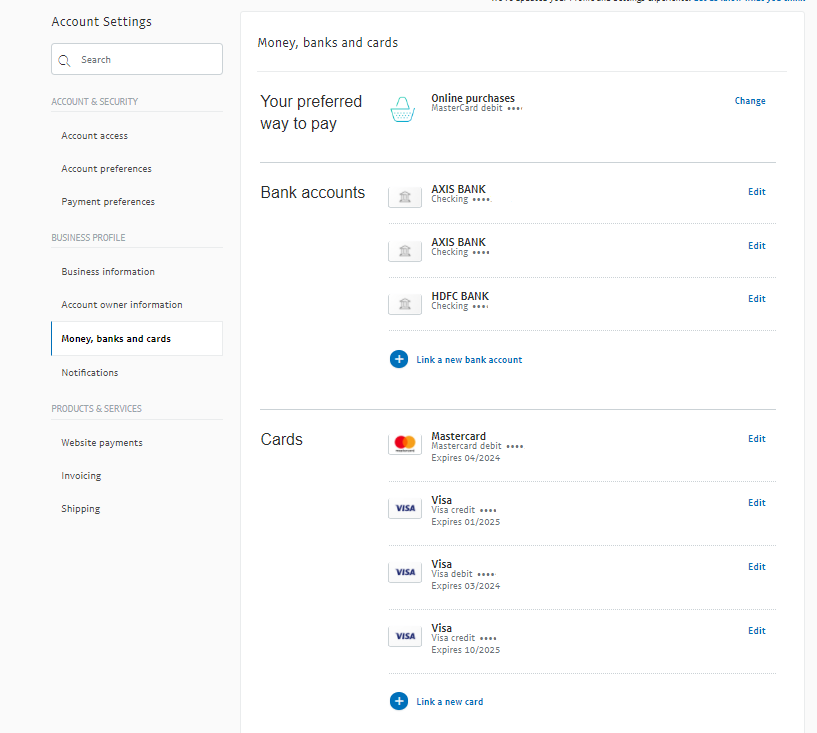Edit the HDFC BANK account
Image resolution: width=817 pixels, height=733 pixels.
coord(757,299)
